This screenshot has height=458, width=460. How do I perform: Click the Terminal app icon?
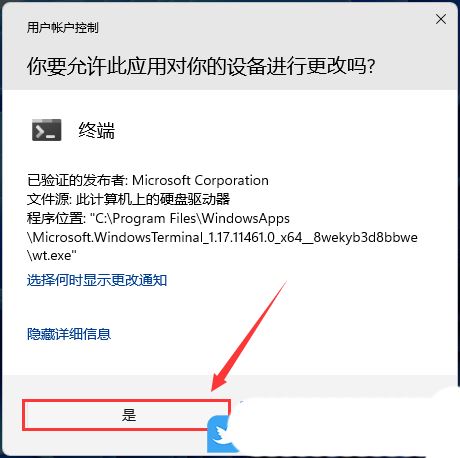[x=47, y=130]
